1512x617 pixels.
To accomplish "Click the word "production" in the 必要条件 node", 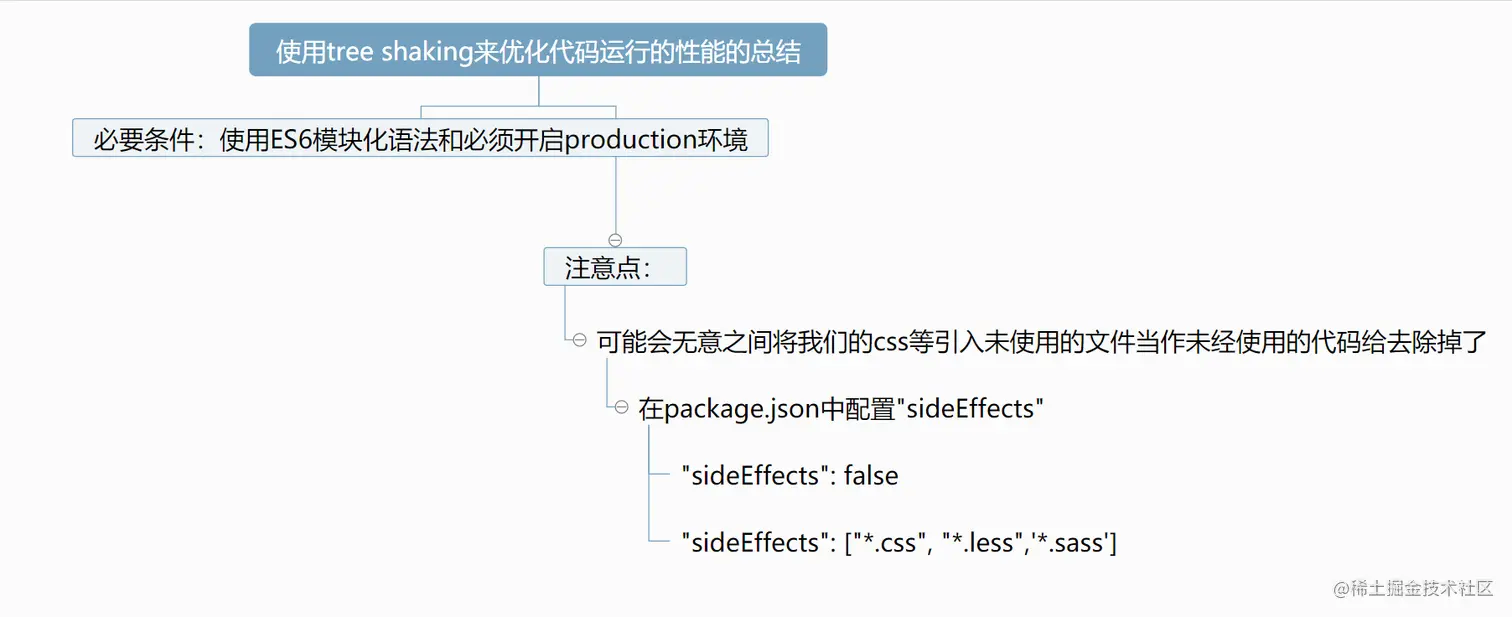I will pyautogui.click(x=629, y=139).
